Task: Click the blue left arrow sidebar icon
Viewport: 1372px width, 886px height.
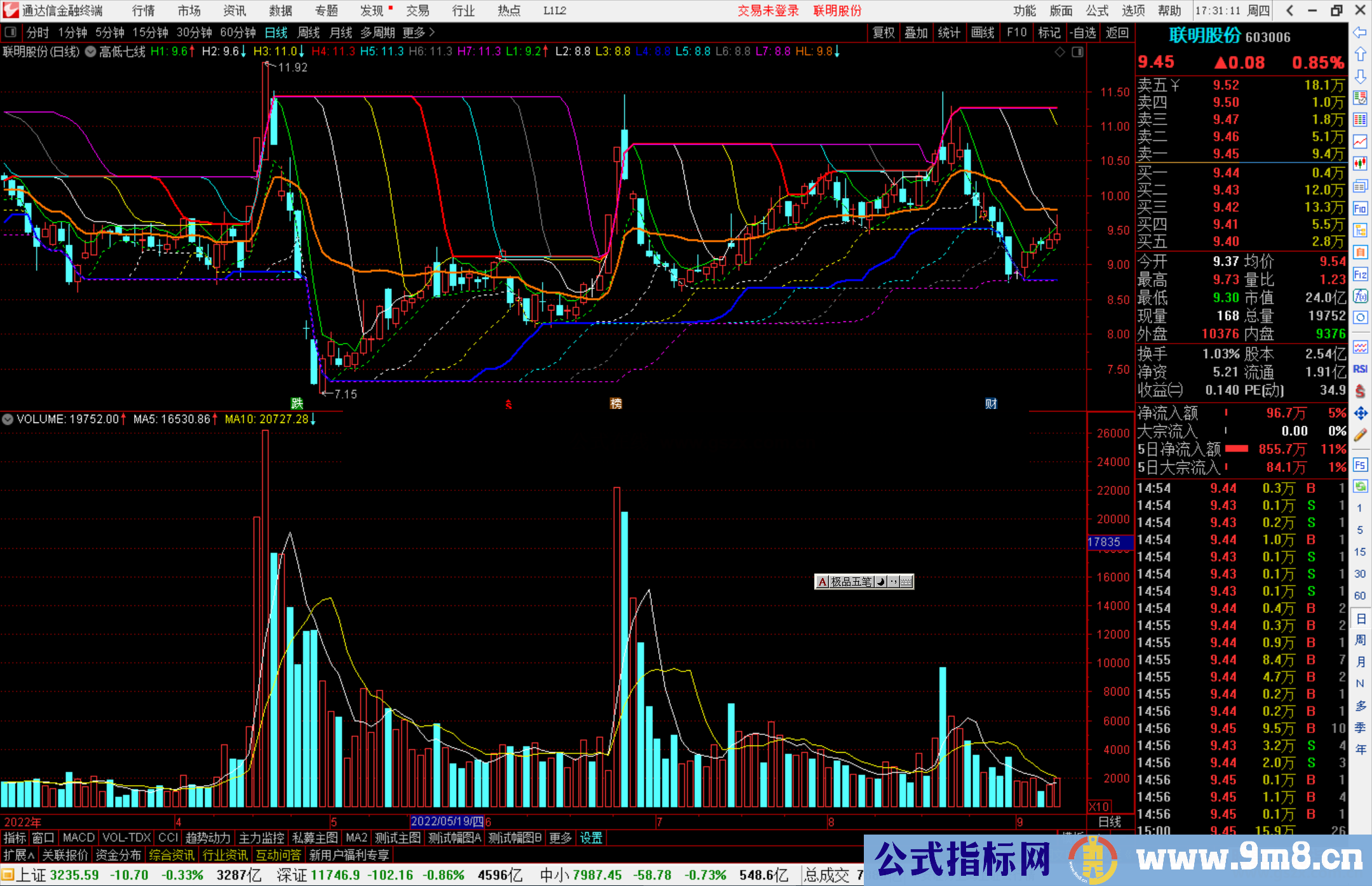Action: click(1360, 32)
